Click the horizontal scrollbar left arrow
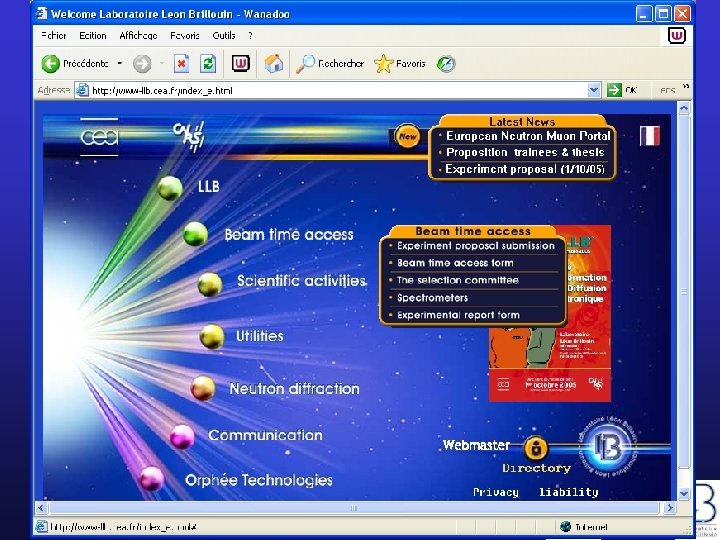Image resolution: width=720 pixels, height=540 pixels. tap(41, 507)
